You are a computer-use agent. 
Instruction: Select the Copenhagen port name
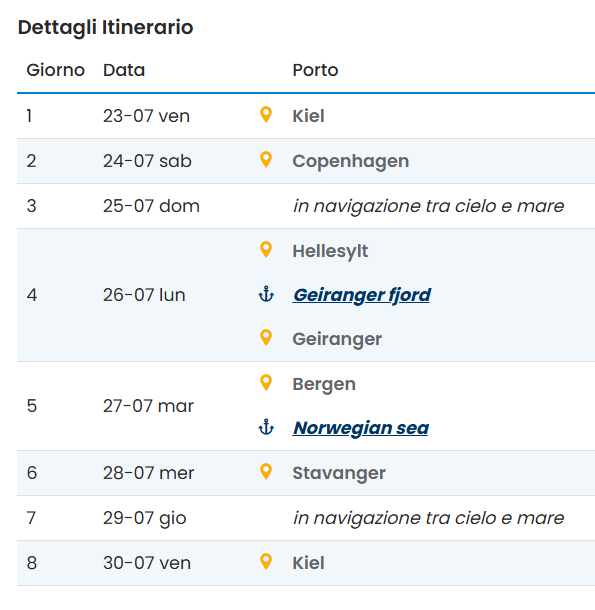351,161
